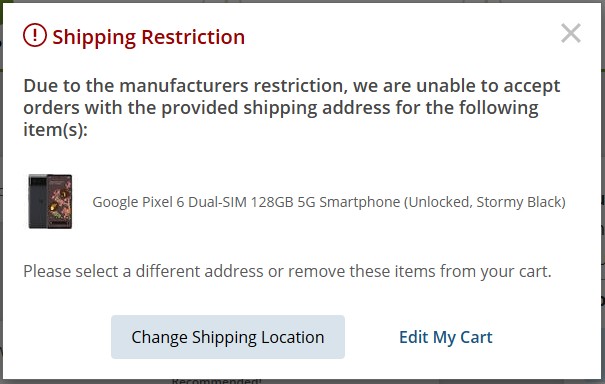Click '(Unlocked, Stormy Black)' in the product title
The image size is (605, 384).
click(485, 202)
